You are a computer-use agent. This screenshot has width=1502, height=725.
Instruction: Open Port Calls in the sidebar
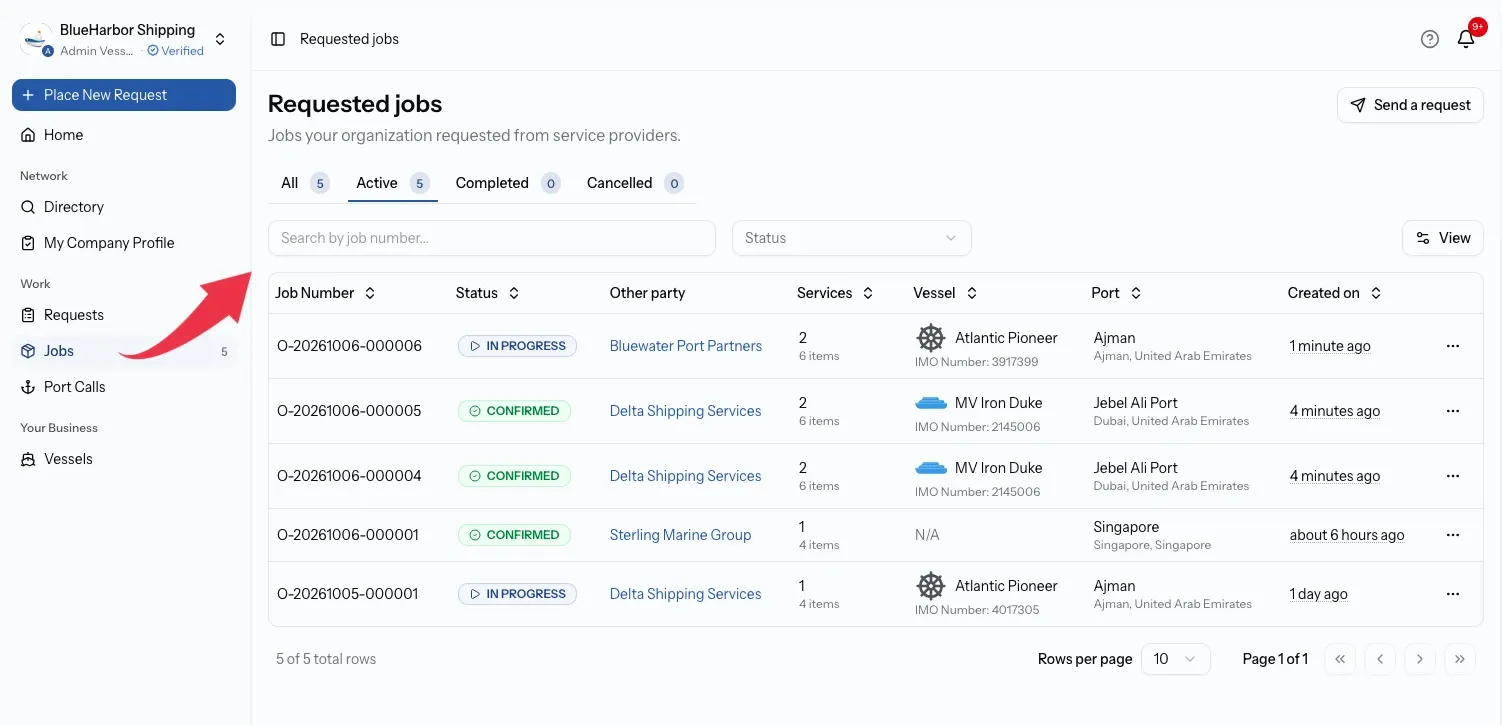click(124, 387)
